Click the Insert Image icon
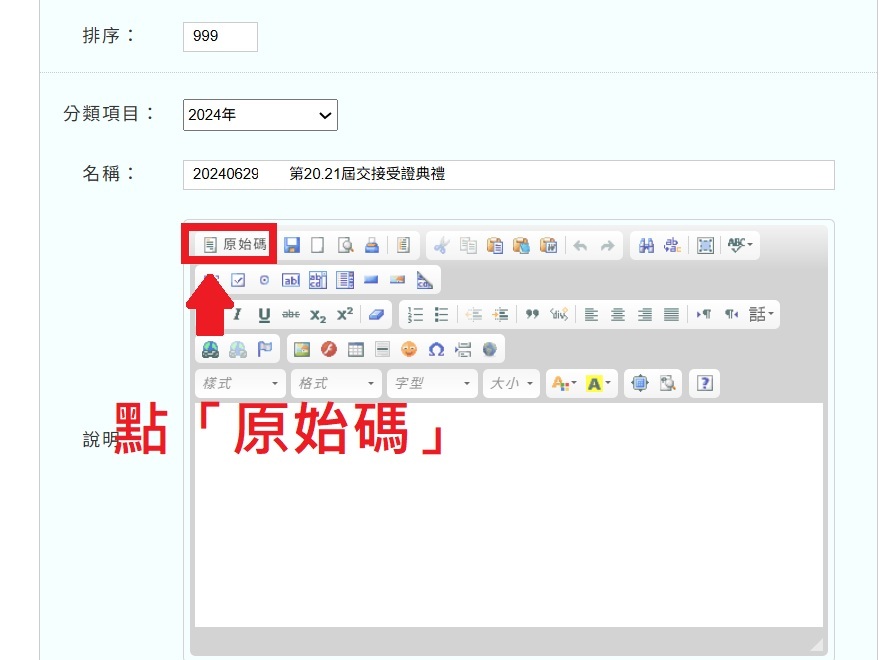 point(302,350)
